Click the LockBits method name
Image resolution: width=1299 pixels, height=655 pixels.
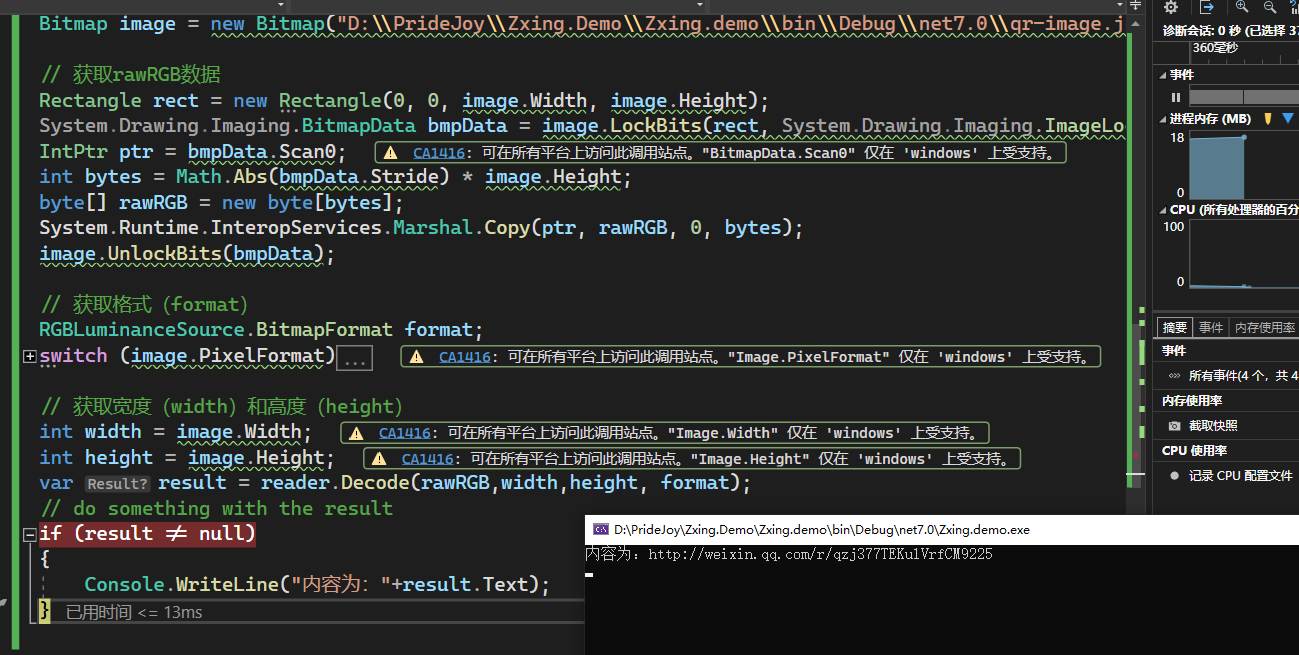coord(656,126)
